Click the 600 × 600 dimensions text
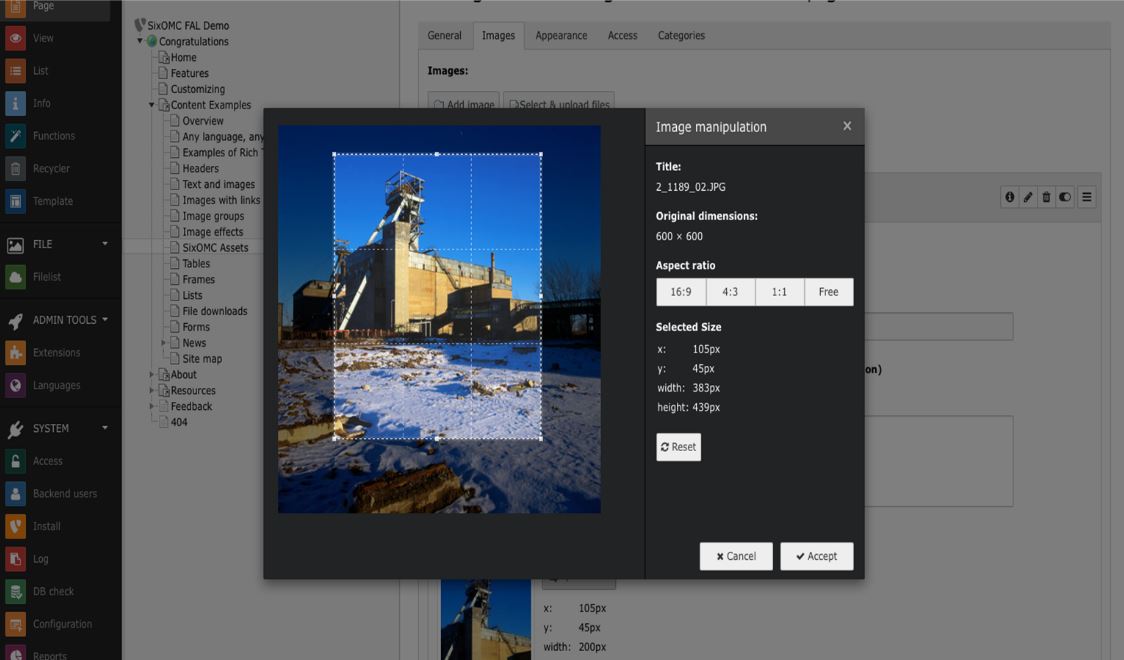Screen dimensions: 1124x660 (679, 236)
